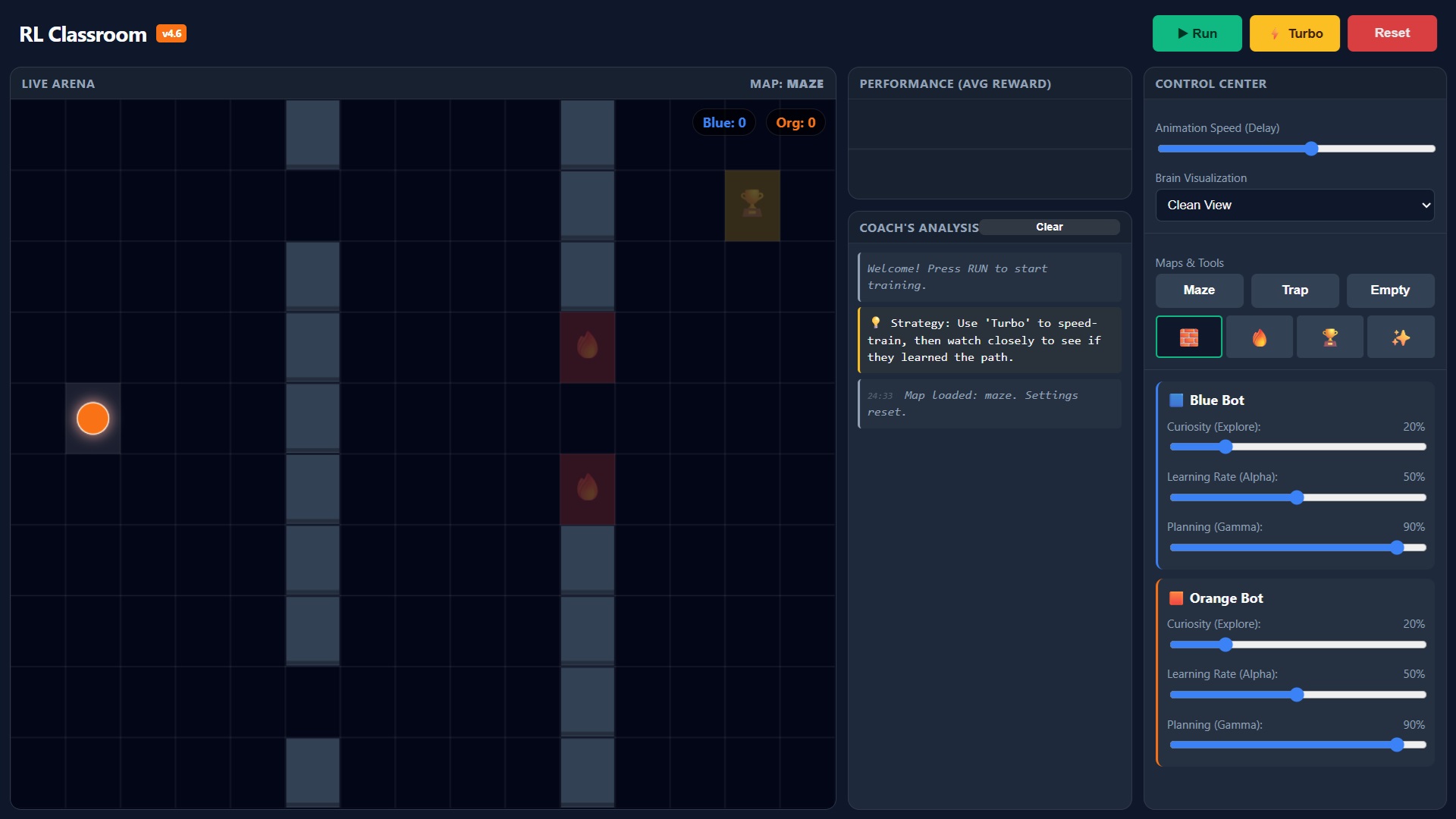Load the Empty map
This screenshot has width=1456, height=819.
(x=1389, y=290)
